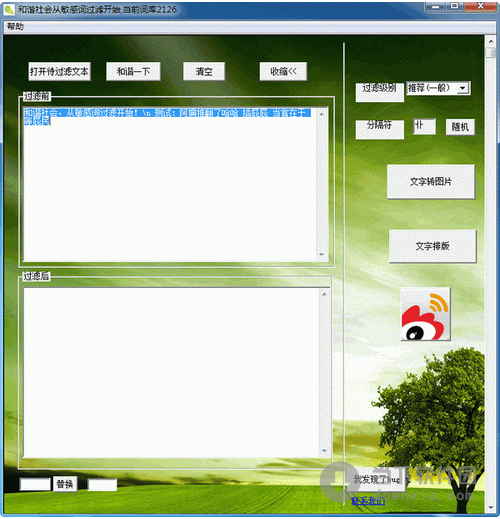Viewport: 500px width, 519px height.
Task: Expand the 过滤级别 dropdown arrow
Action: (463, 88)
